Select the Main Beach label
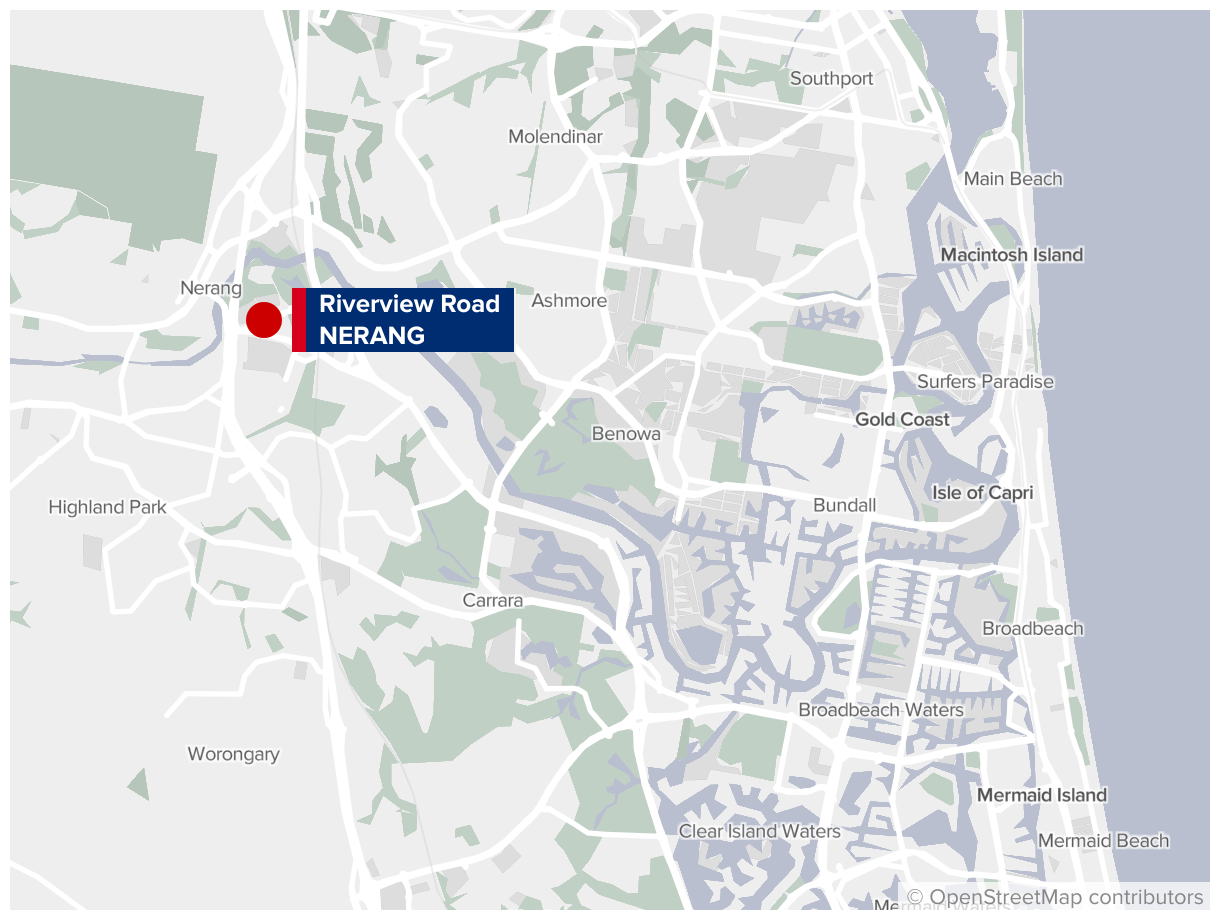Image resolution: width=1220 pixels, height=920 pixels. 1013,179
